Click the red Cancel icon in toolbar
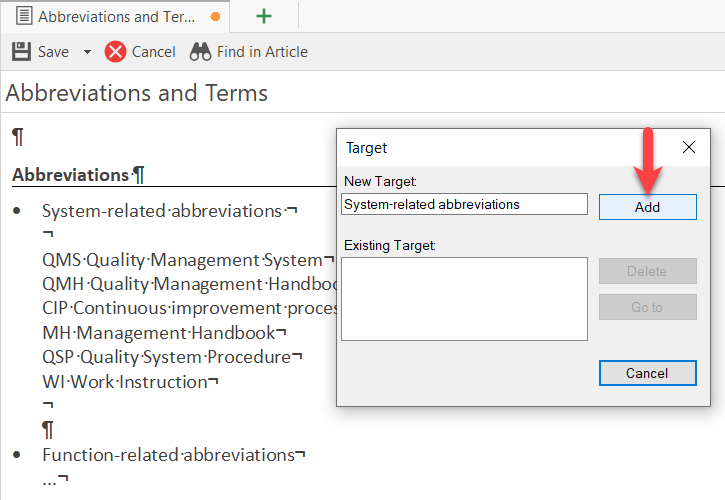Screen dimensions: 725x500 [x=116, y=52]
